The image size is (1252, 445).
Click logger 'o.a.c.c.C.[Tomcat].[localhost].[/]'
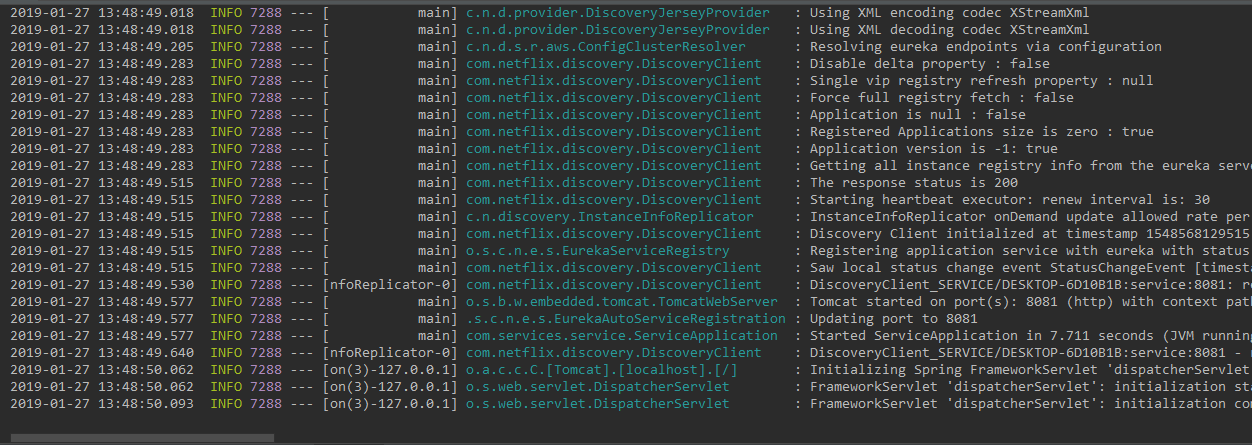601,370
